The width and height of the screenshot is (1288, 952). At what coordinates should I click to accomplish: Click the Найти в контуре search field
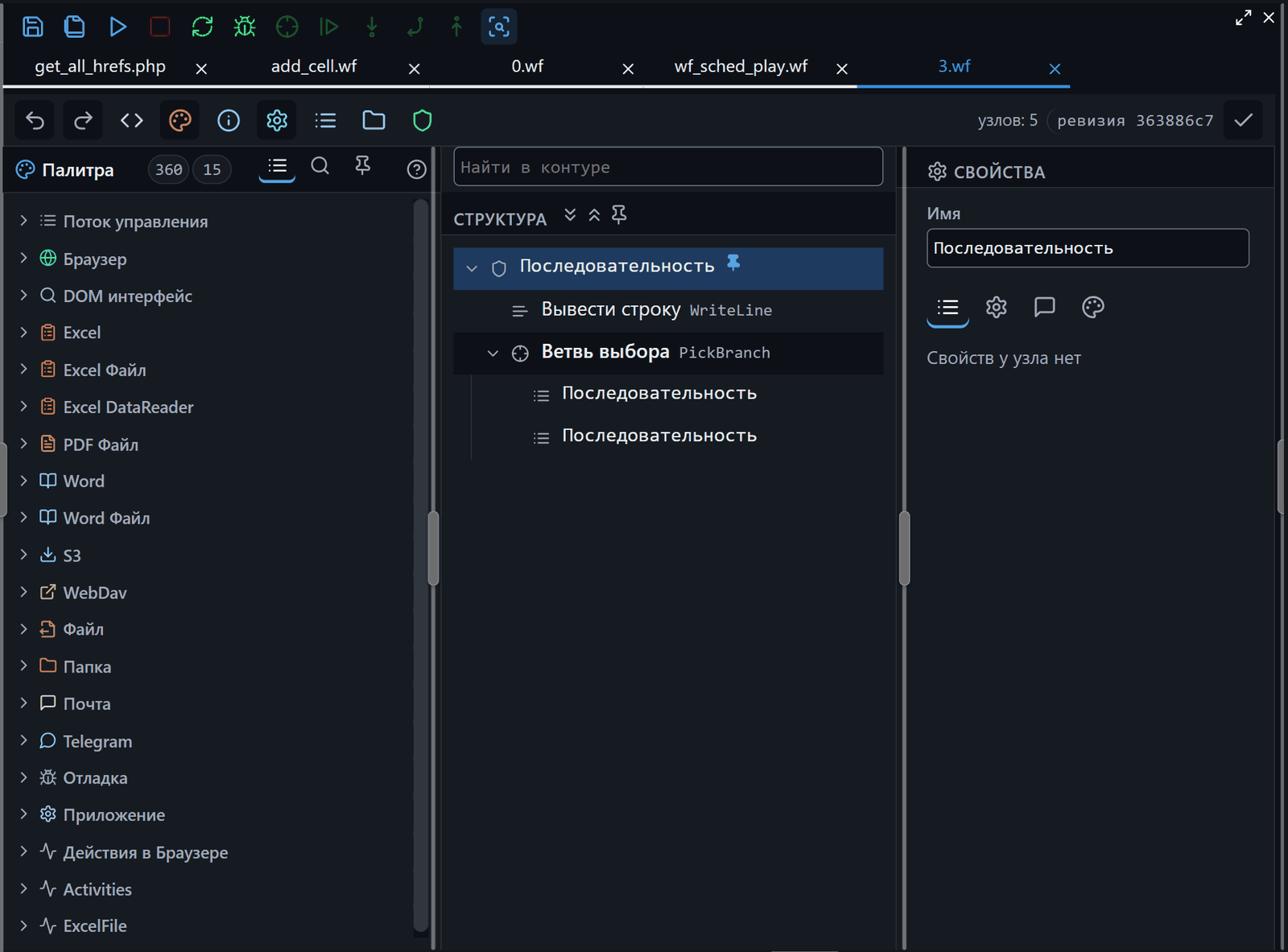point(668,167)
